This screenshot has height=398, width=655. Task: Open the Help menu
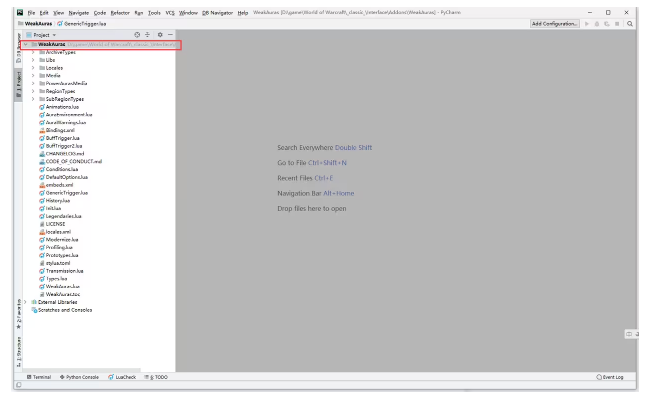[243, 13]
